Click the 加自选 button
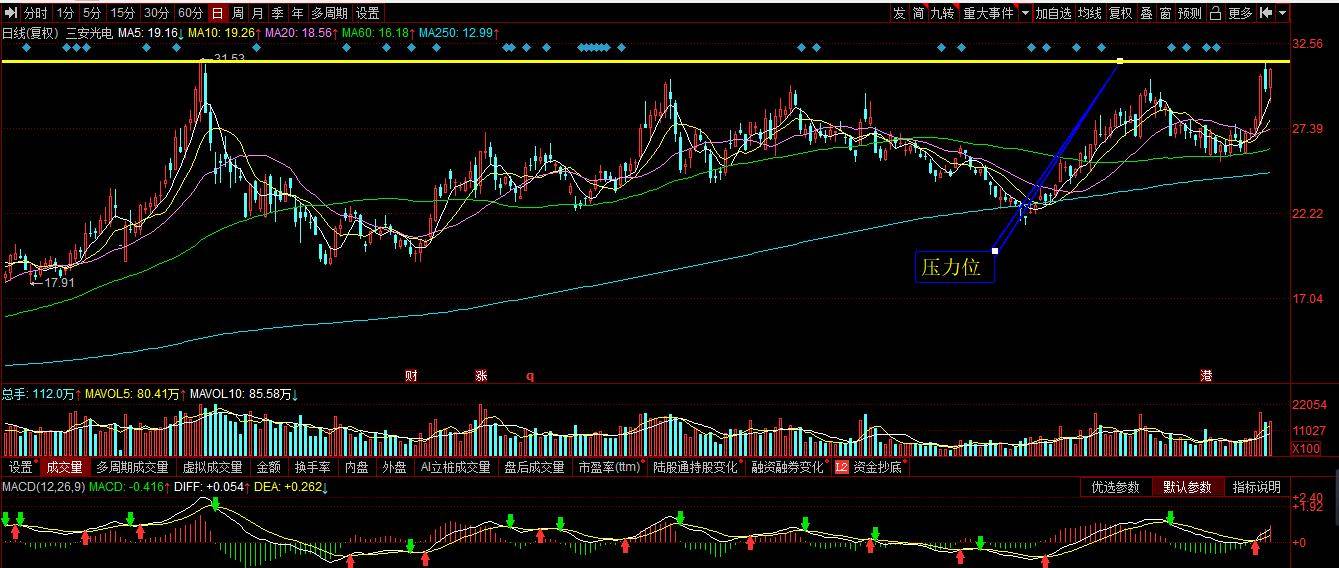The width and height of the screenshot is (1339, 568). tap(1053, 13)
